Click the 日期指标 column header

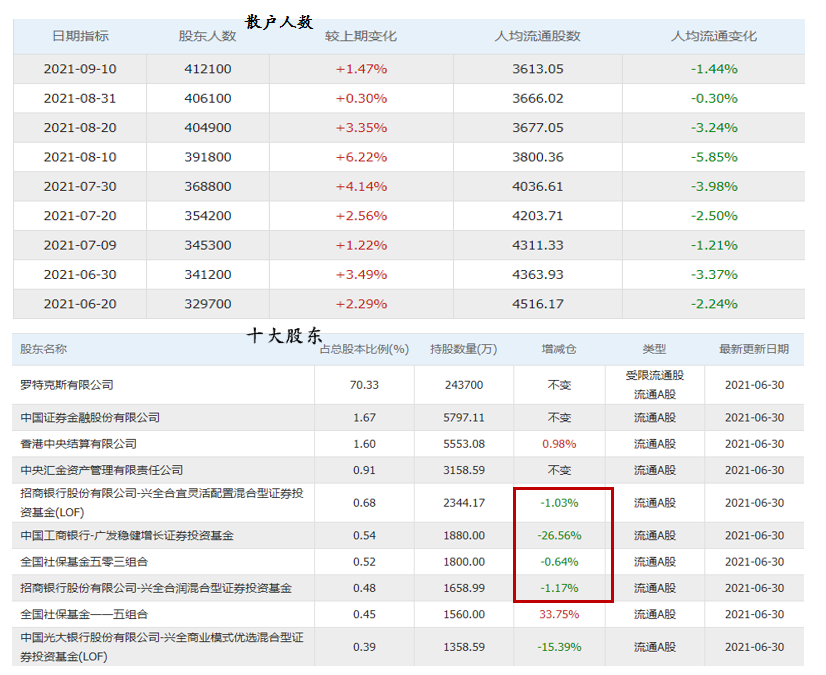click(x=80, y=36)
